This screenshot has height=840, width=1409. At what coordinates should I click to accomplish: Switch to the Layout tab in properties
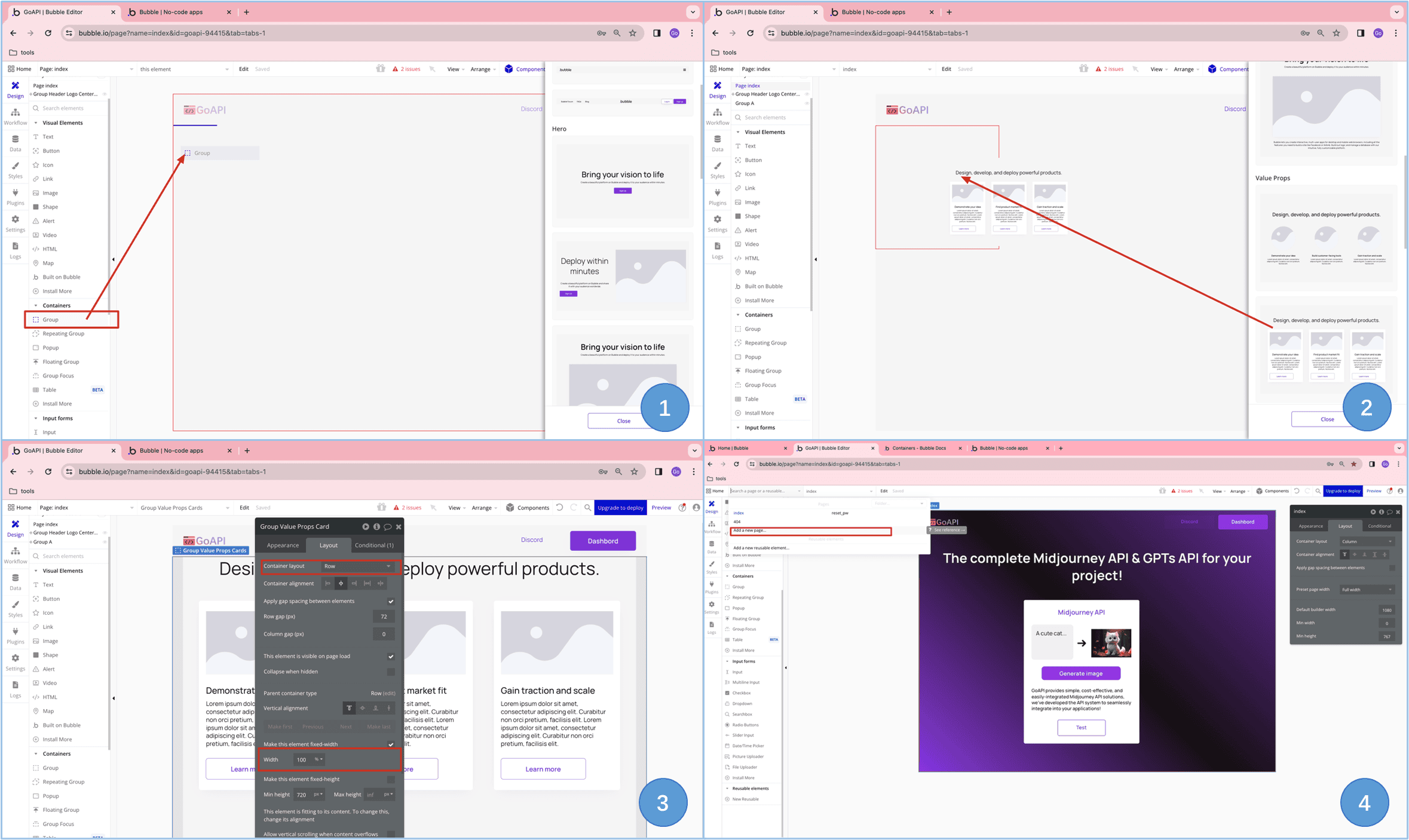click(x=328, y=545)
